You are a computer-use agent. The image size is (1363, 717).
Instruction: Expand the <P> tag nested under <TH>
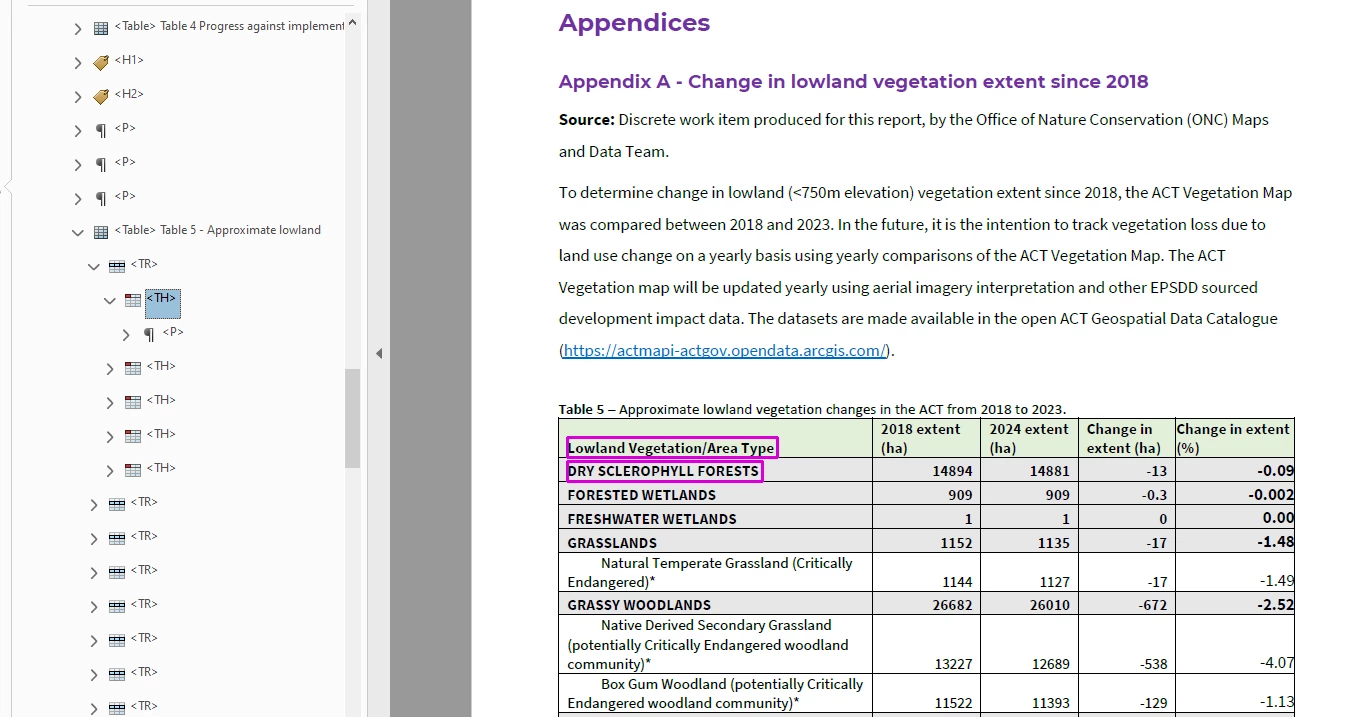pyautogui.click(x=126, y=335)
